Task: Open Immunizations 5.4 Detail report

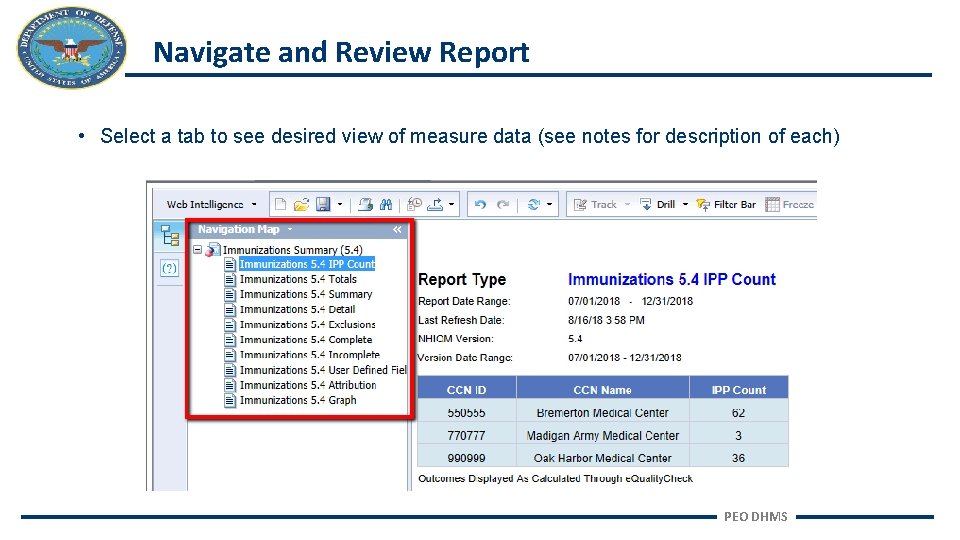Action: (298, 309)
